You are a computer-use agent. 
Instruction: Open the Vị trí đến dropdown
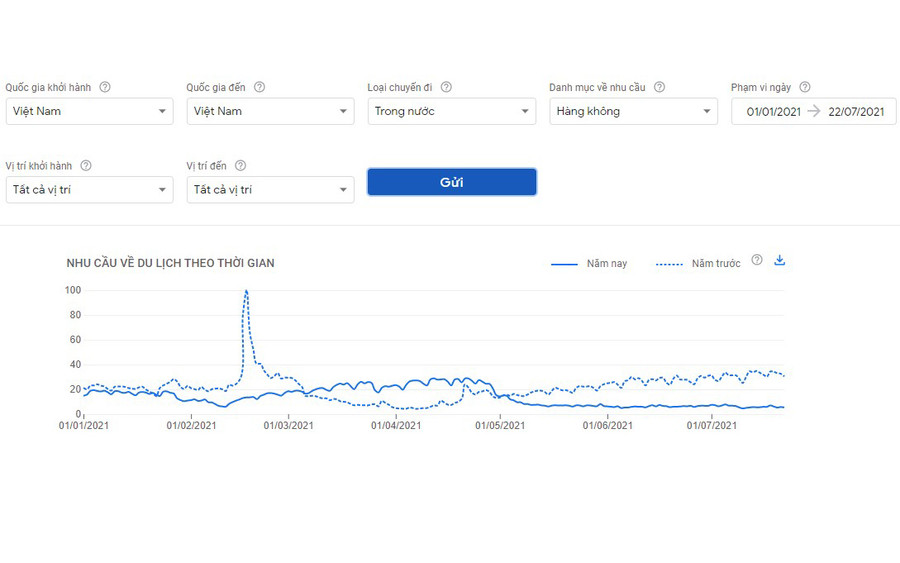[x=270, y=189]
